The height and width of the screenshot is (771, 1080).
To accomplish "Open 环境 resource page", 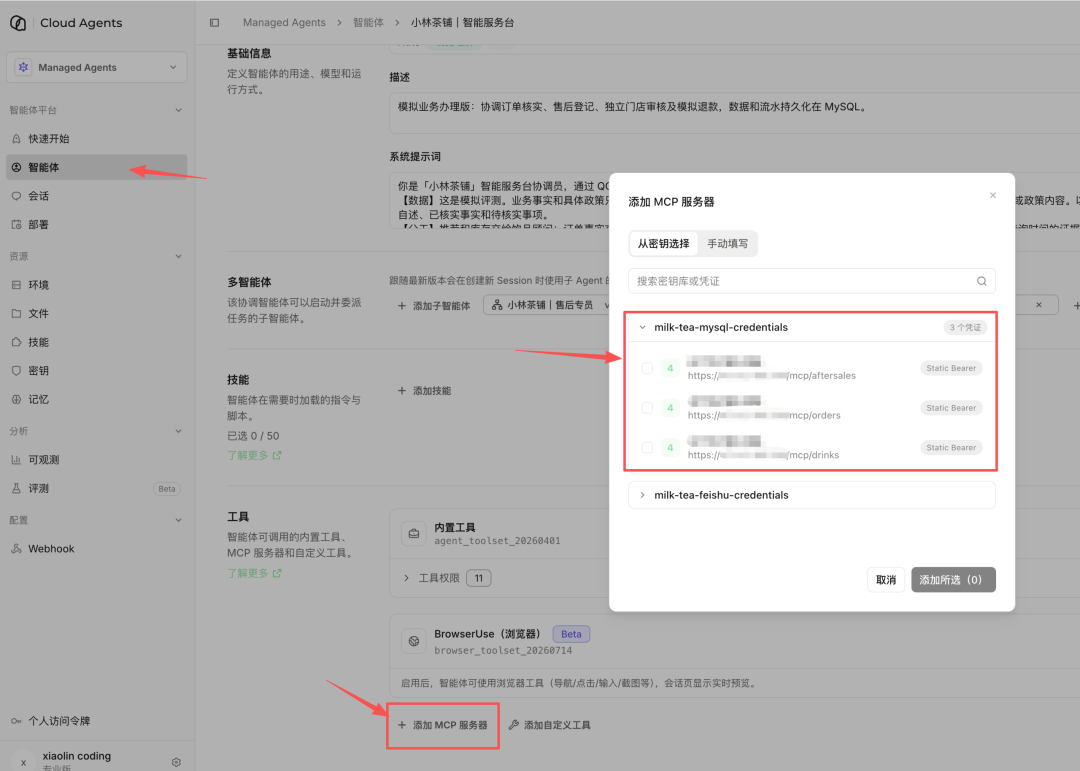I will 96,285.
